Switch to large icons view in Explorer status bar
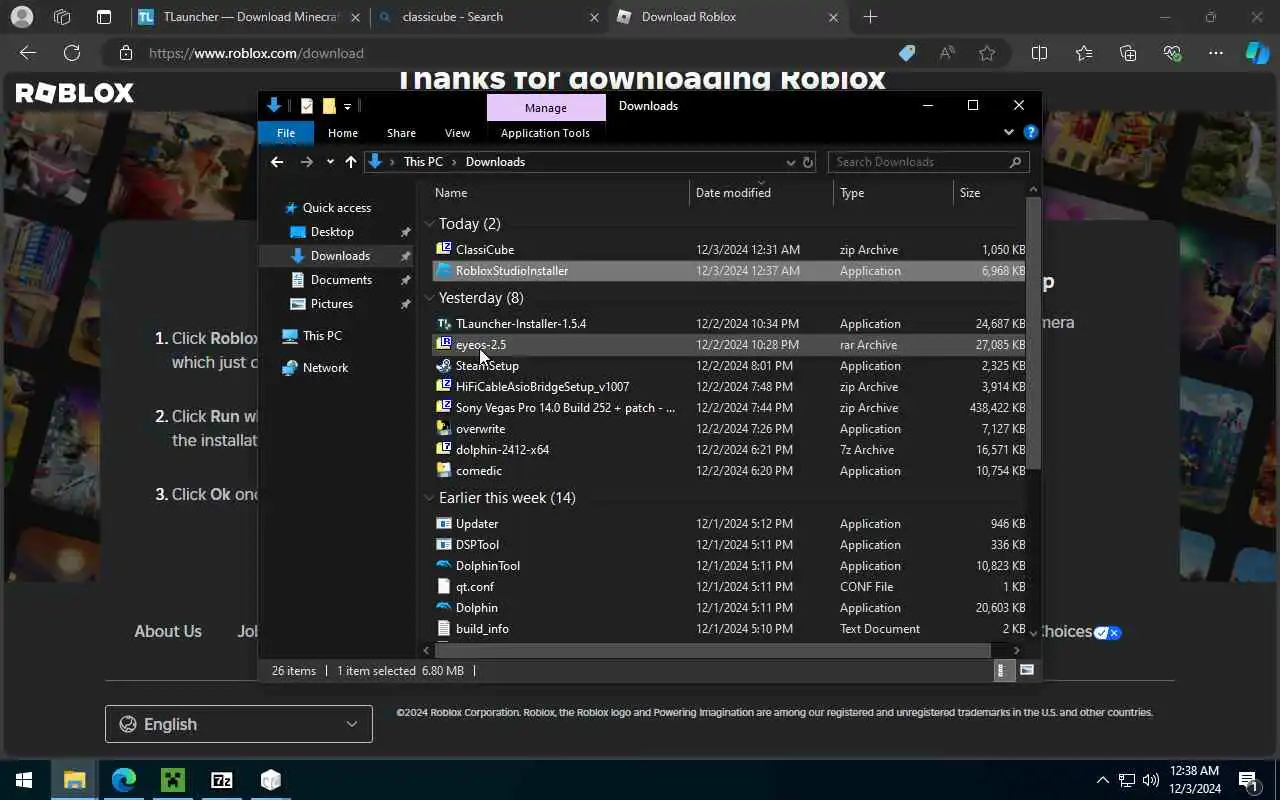1280x800 pixels. click(1026, 671)
